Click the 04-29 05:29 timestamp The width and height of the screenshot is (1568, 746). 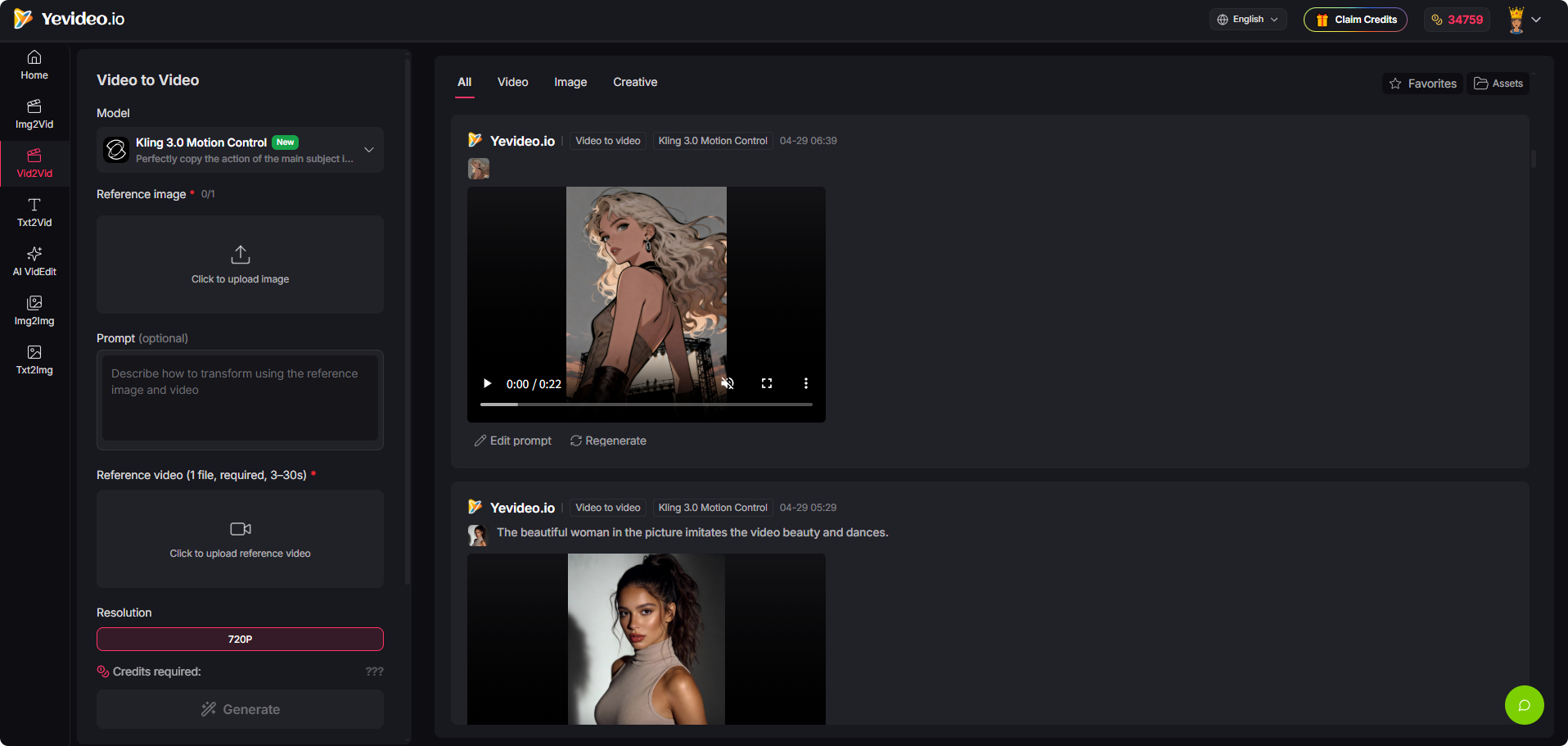pos(809,508)
